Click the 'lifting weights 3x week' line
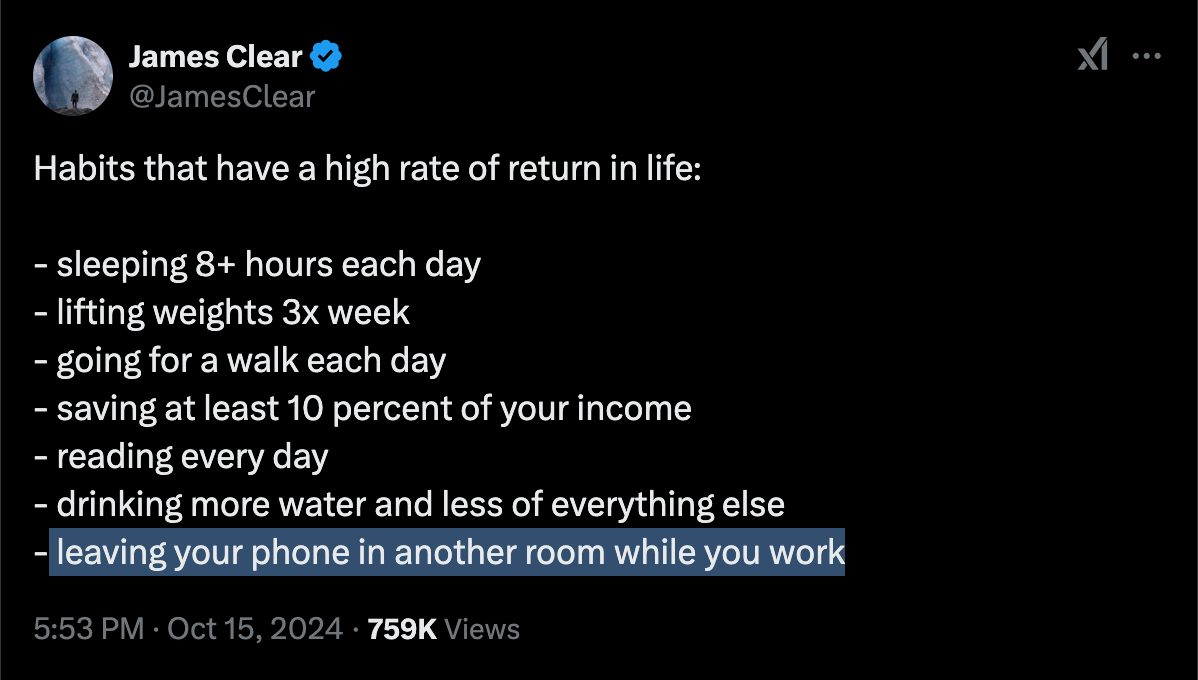Screen dimensions: 1198x680 point(222,312)
